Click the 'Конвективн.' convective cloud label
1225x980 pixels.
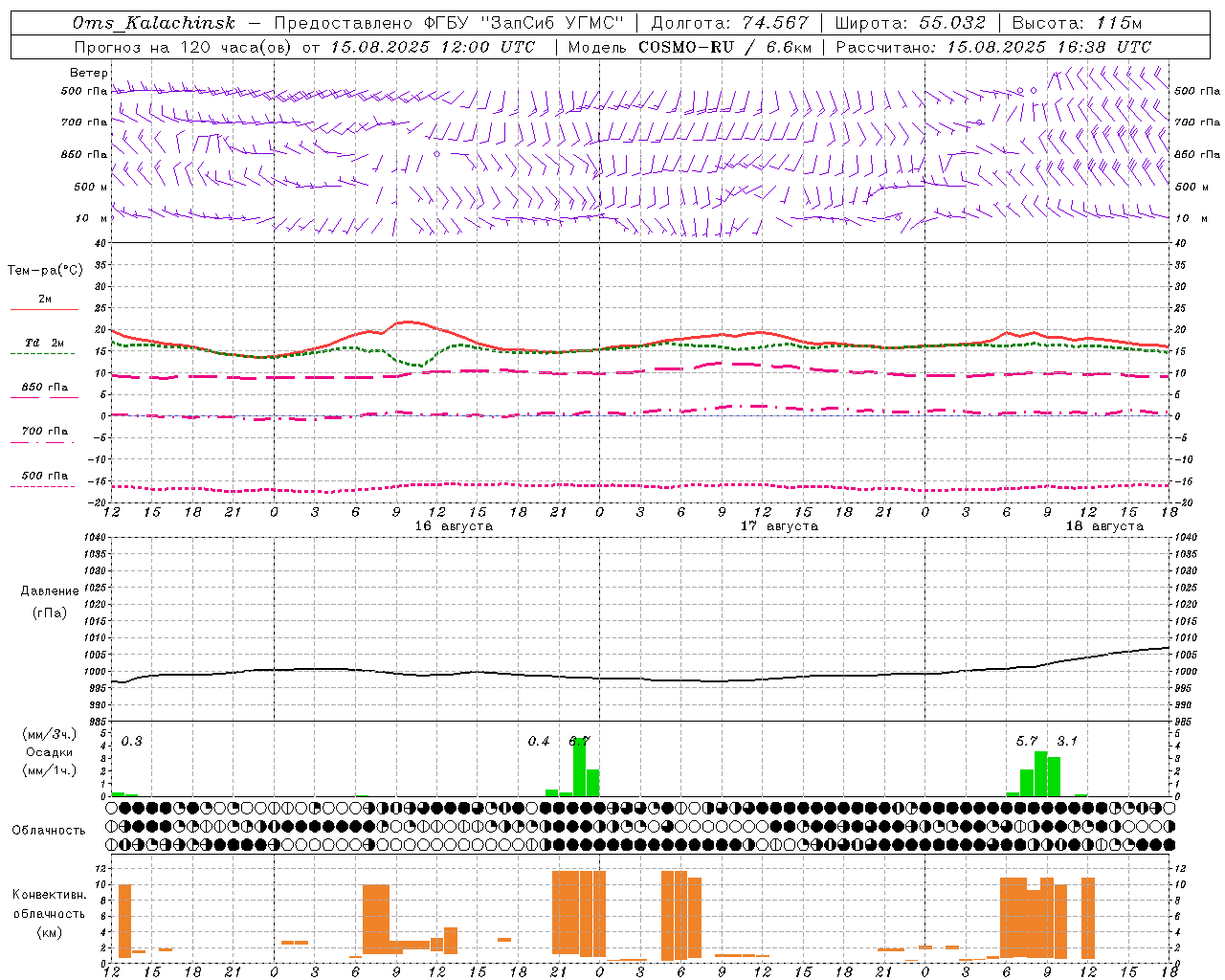49,894
